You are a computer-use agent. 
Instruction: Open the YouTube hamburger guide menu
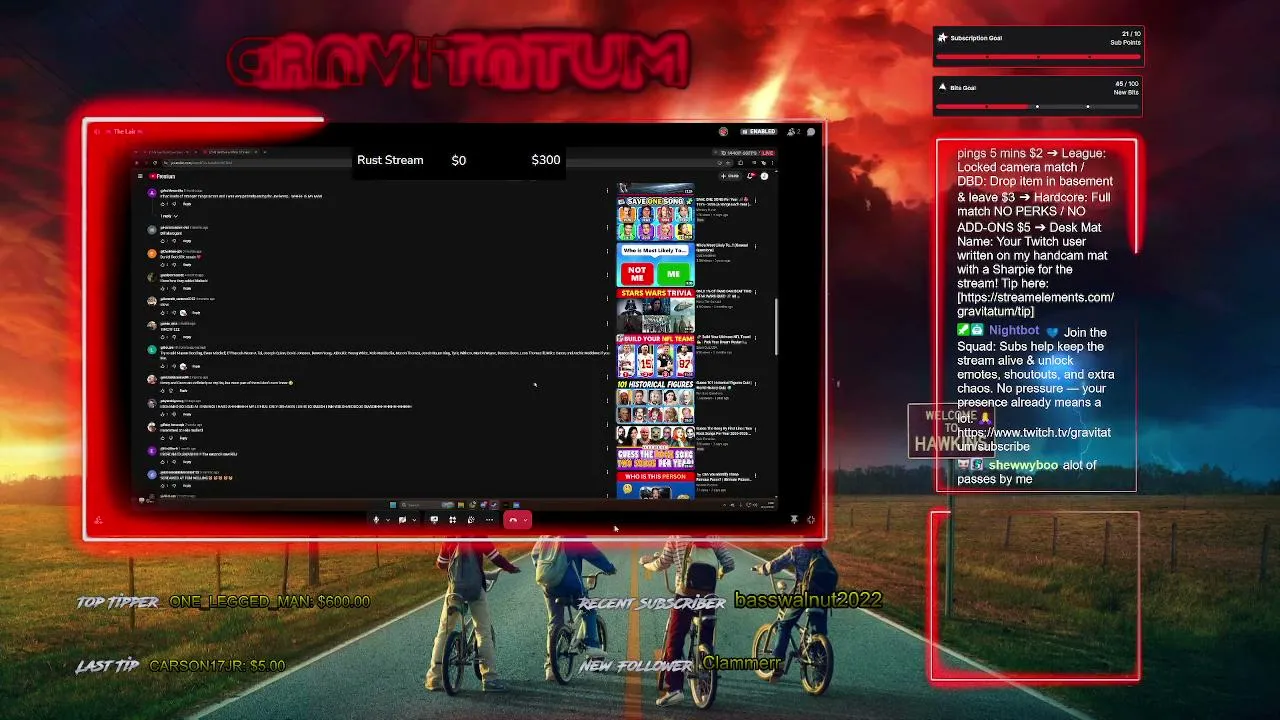tap(140, 176)
